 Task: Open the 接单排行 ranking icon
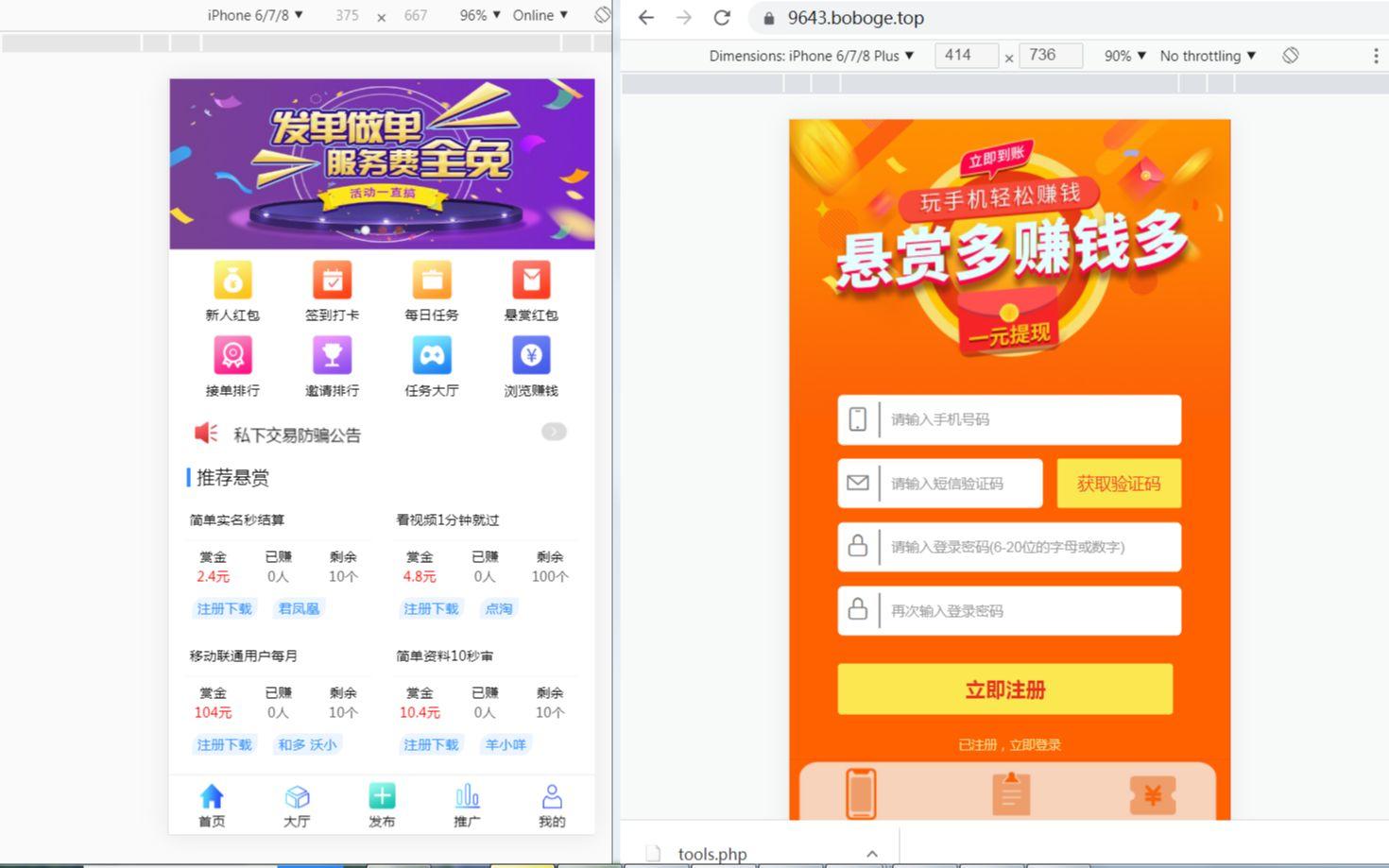(232, 356)
